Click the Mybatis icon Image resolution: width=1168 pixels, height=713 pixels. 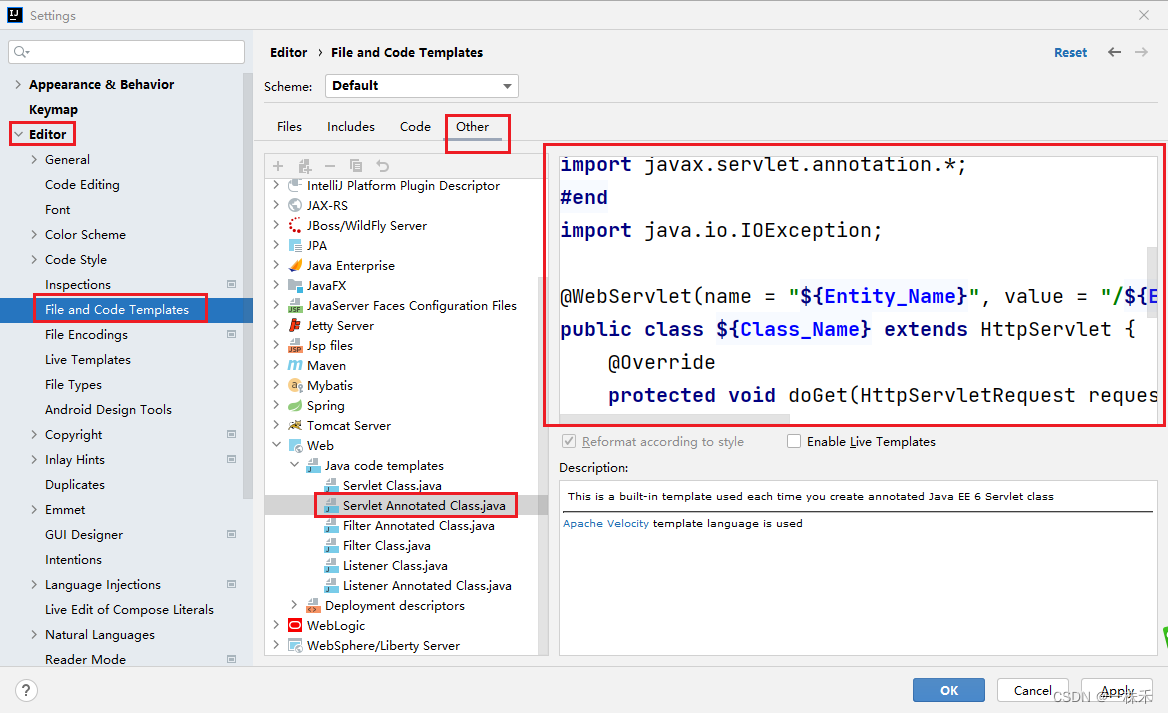[x=295, y=385]
